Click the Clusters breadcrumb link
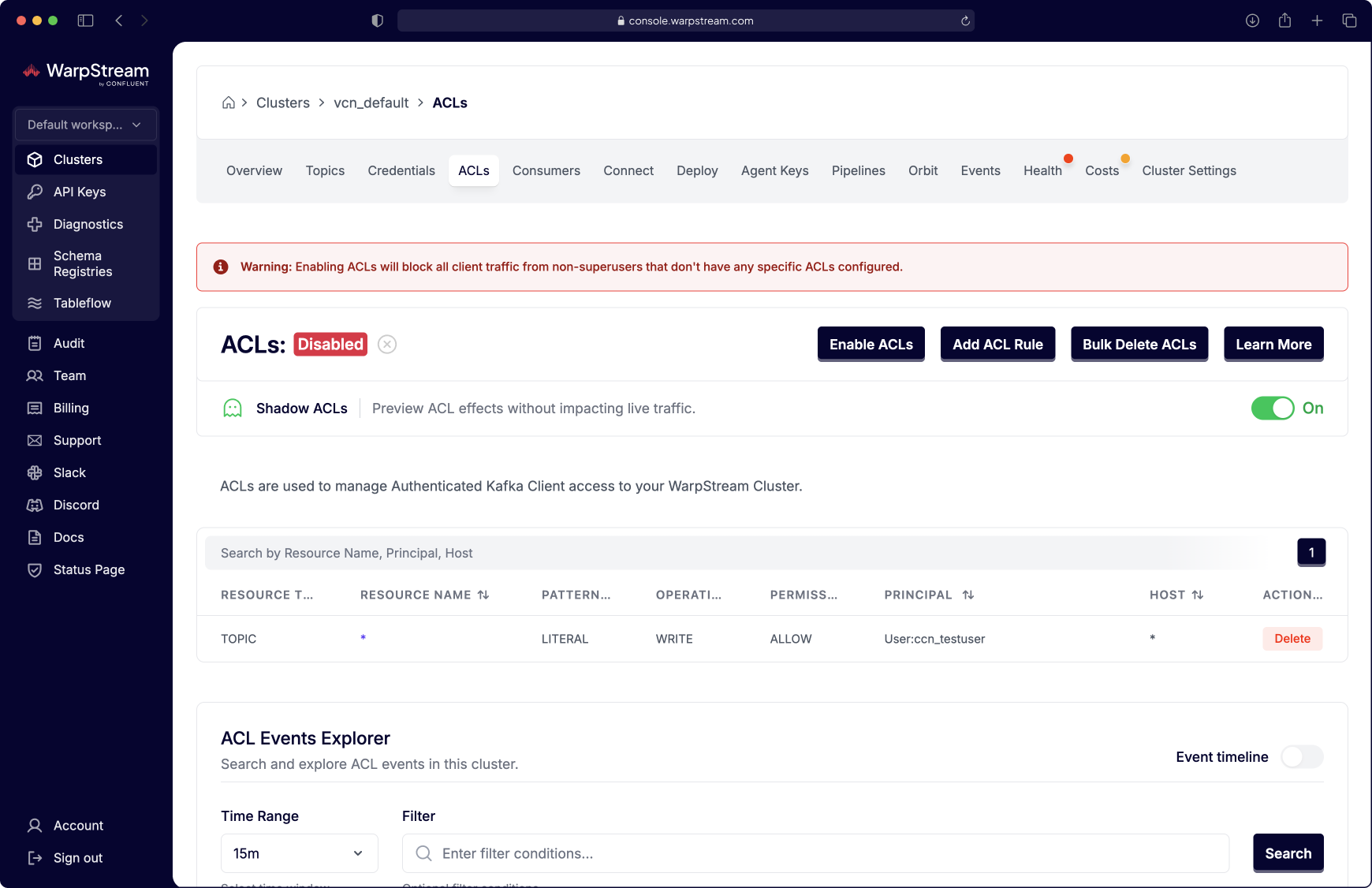1372x888 pixels. pos(283,103)
